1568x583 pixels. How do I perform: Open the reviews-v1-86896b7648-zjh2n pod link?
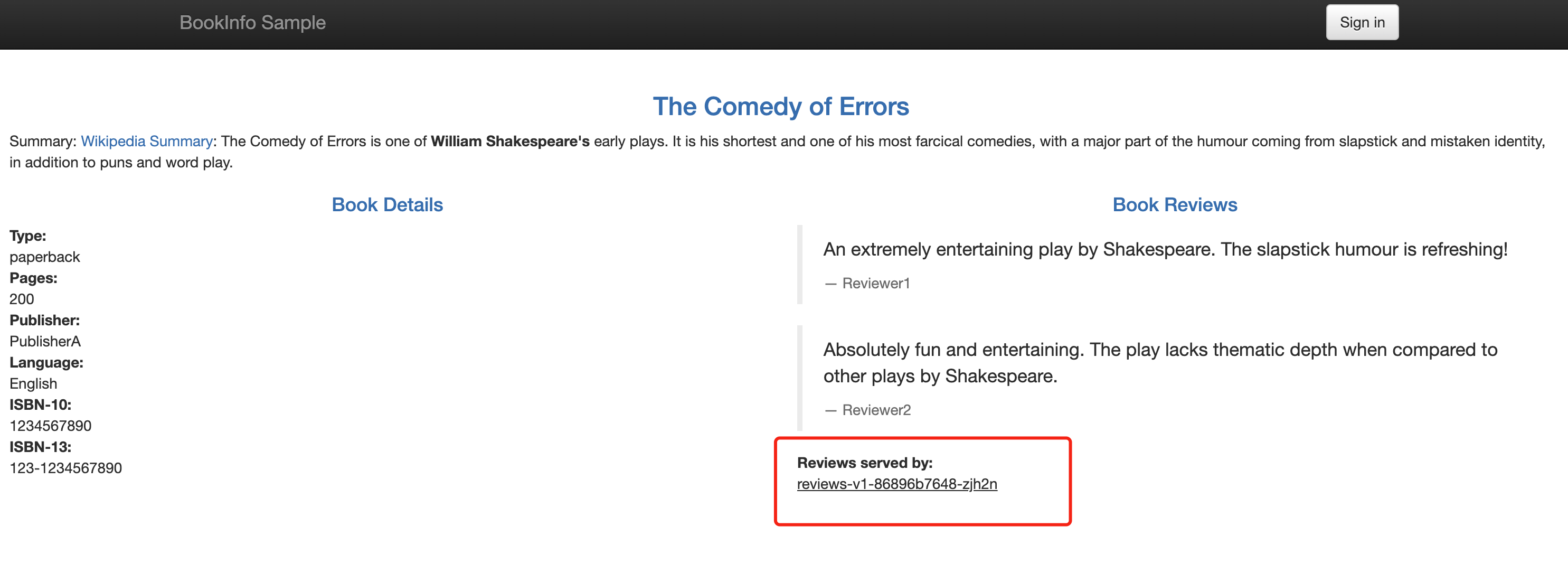click(896, 484)
